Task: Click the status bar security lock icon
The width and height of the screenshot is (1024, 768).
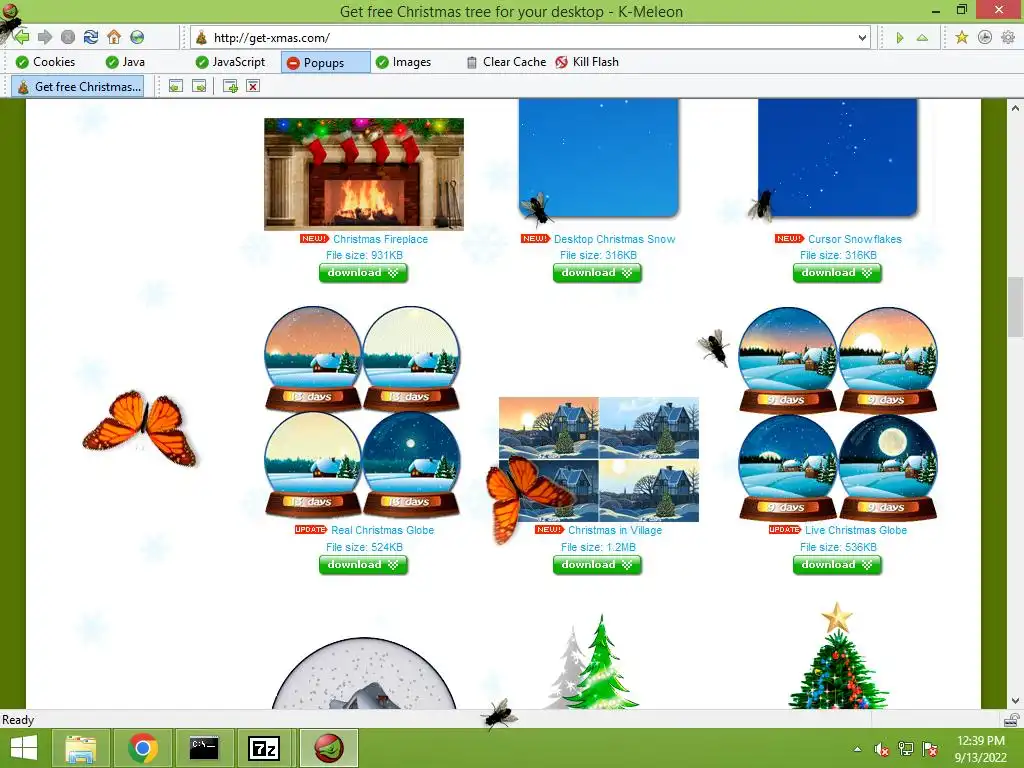Action: [x=1011, y=720]
